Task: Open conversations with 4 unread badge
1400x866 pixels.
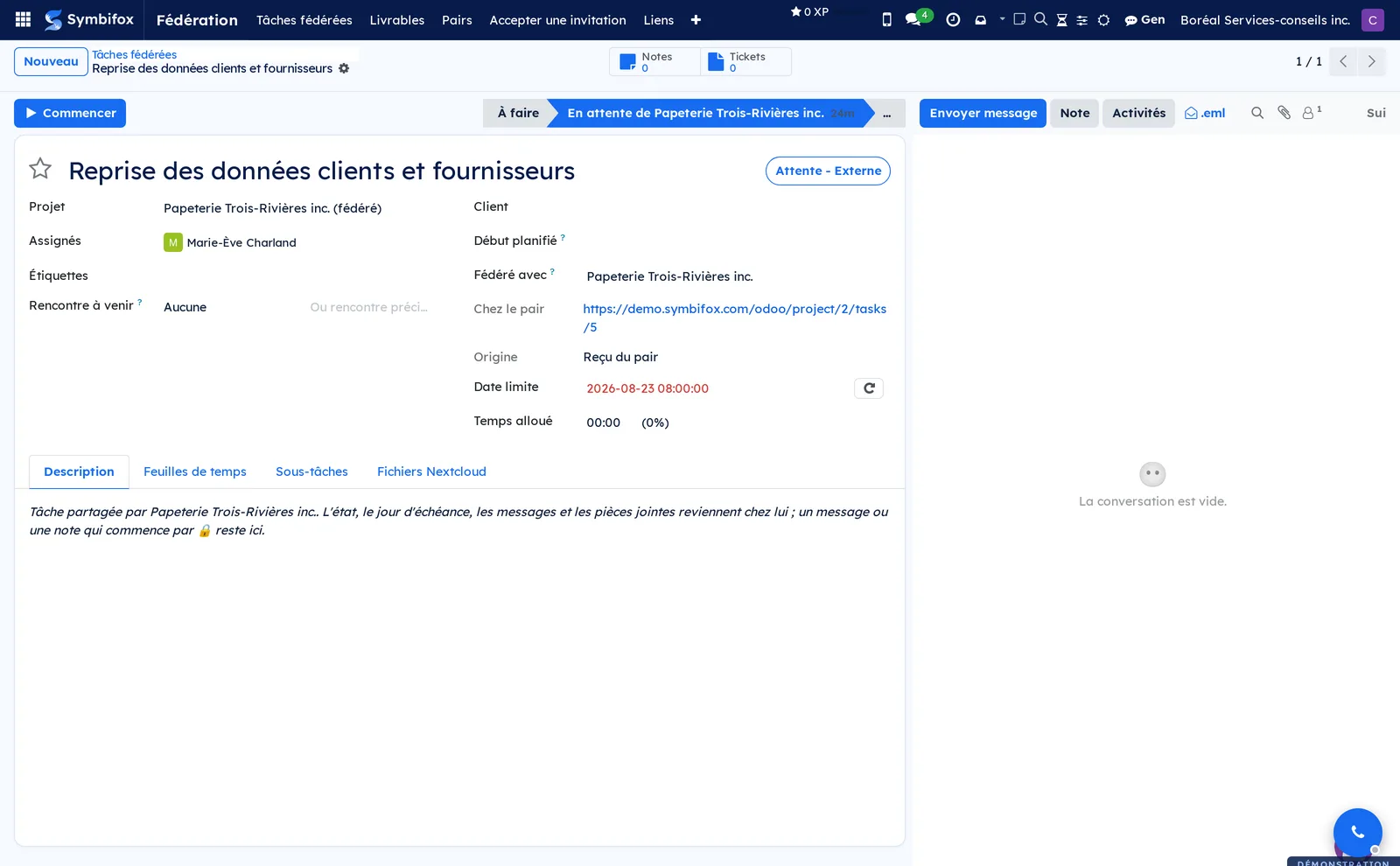Action: (917, 17)
